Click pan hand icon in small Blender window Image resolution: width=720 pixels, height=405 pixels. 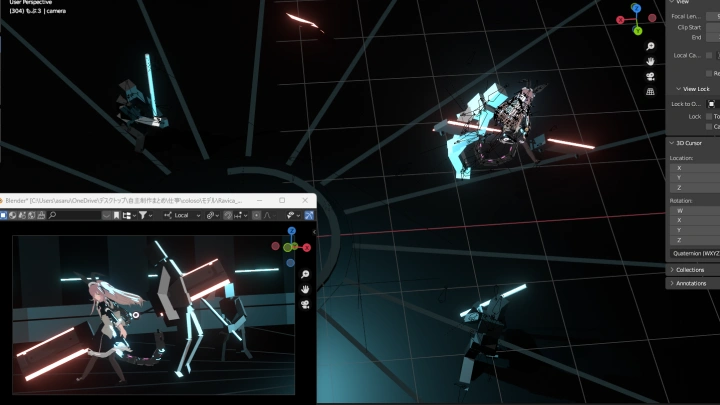305,289
